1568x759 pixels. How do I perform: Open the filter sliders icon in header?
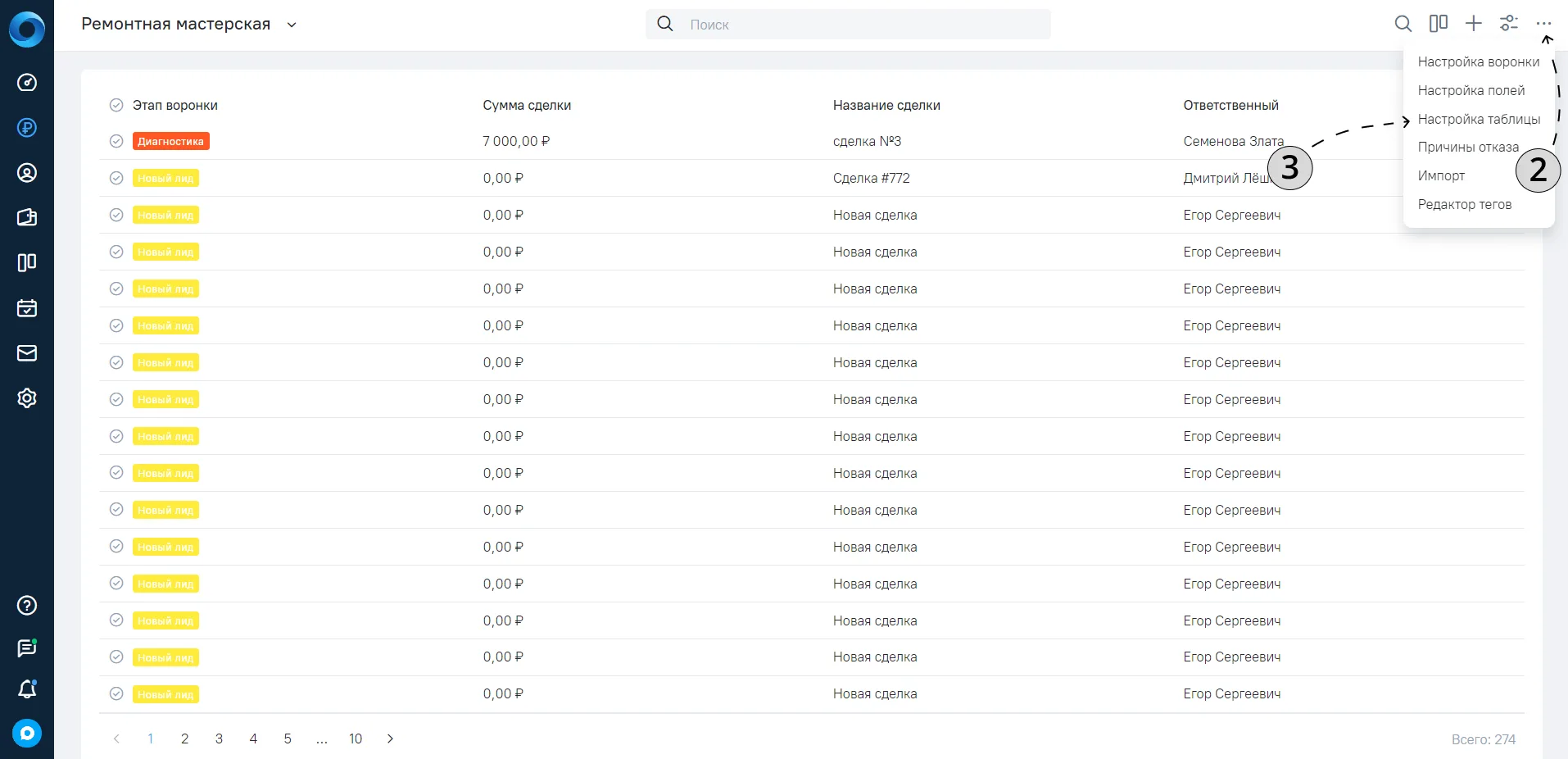[x=1508, y=24]
